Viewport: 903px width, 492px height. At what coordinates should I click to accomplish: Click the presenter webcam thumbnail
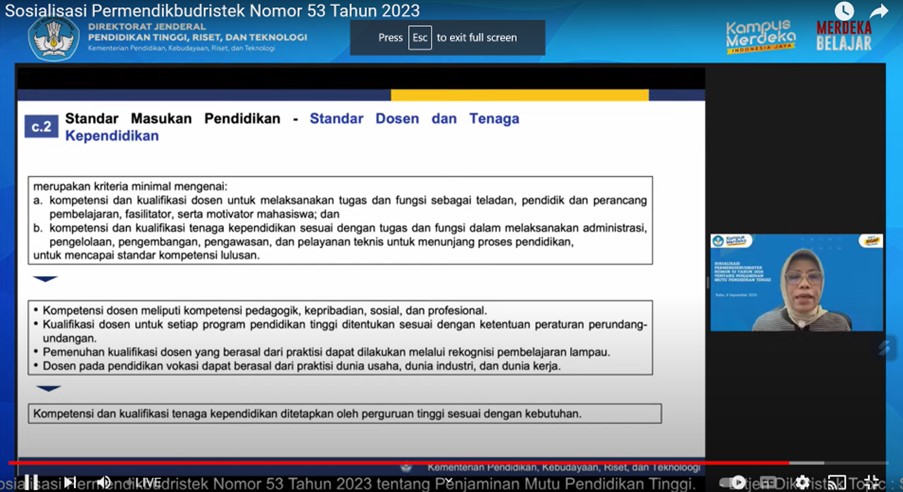pos(796,282)
